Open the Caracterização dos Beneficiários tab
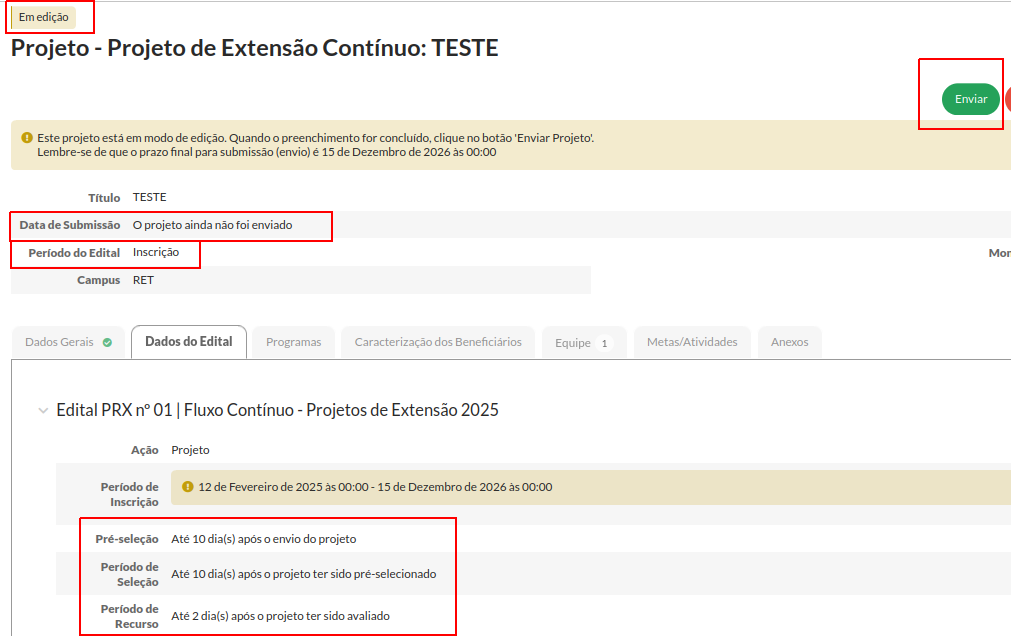The image size is (1011, 636). click(x=438, y=342)
